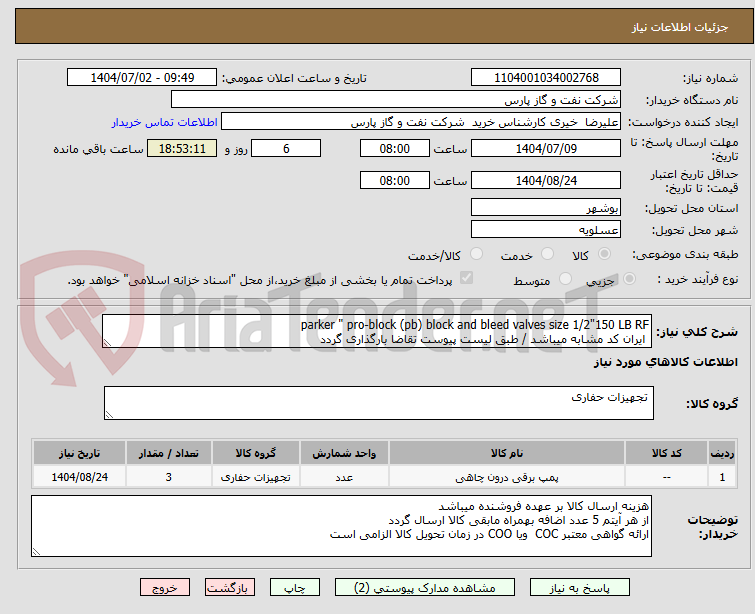Viewport: 755px width, 614px height.
Task: Click the گروه کالا textarea تجهیزات حفاری
Action: tap(378, 403)
